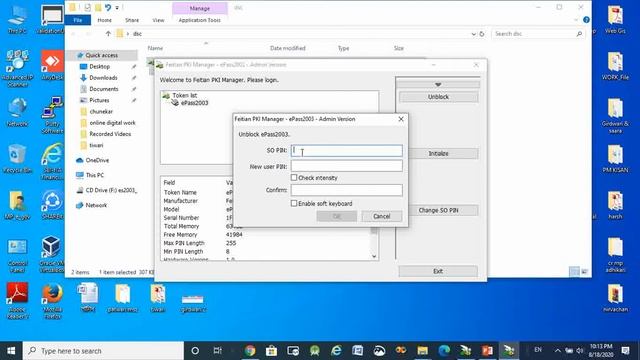Open CD Drive (F:) es2003
640x360 pixels.
111,190
